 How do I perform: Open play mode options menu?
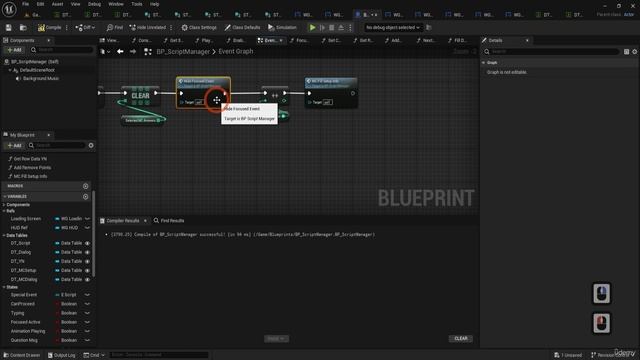coord(350,27)
